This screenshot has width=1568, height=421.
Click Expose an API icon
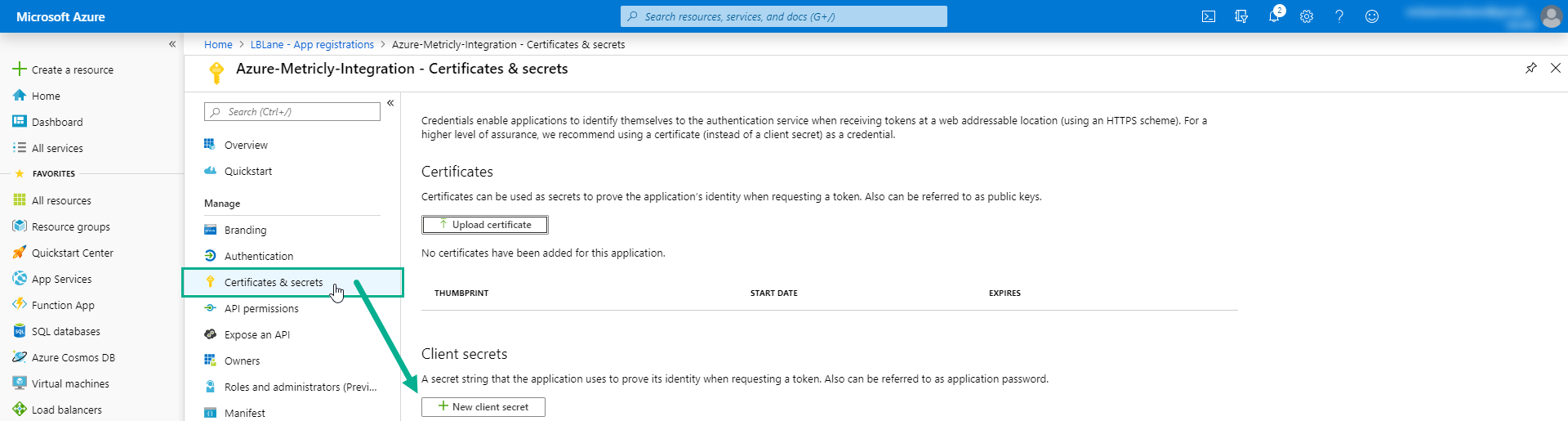pos(210,334)
